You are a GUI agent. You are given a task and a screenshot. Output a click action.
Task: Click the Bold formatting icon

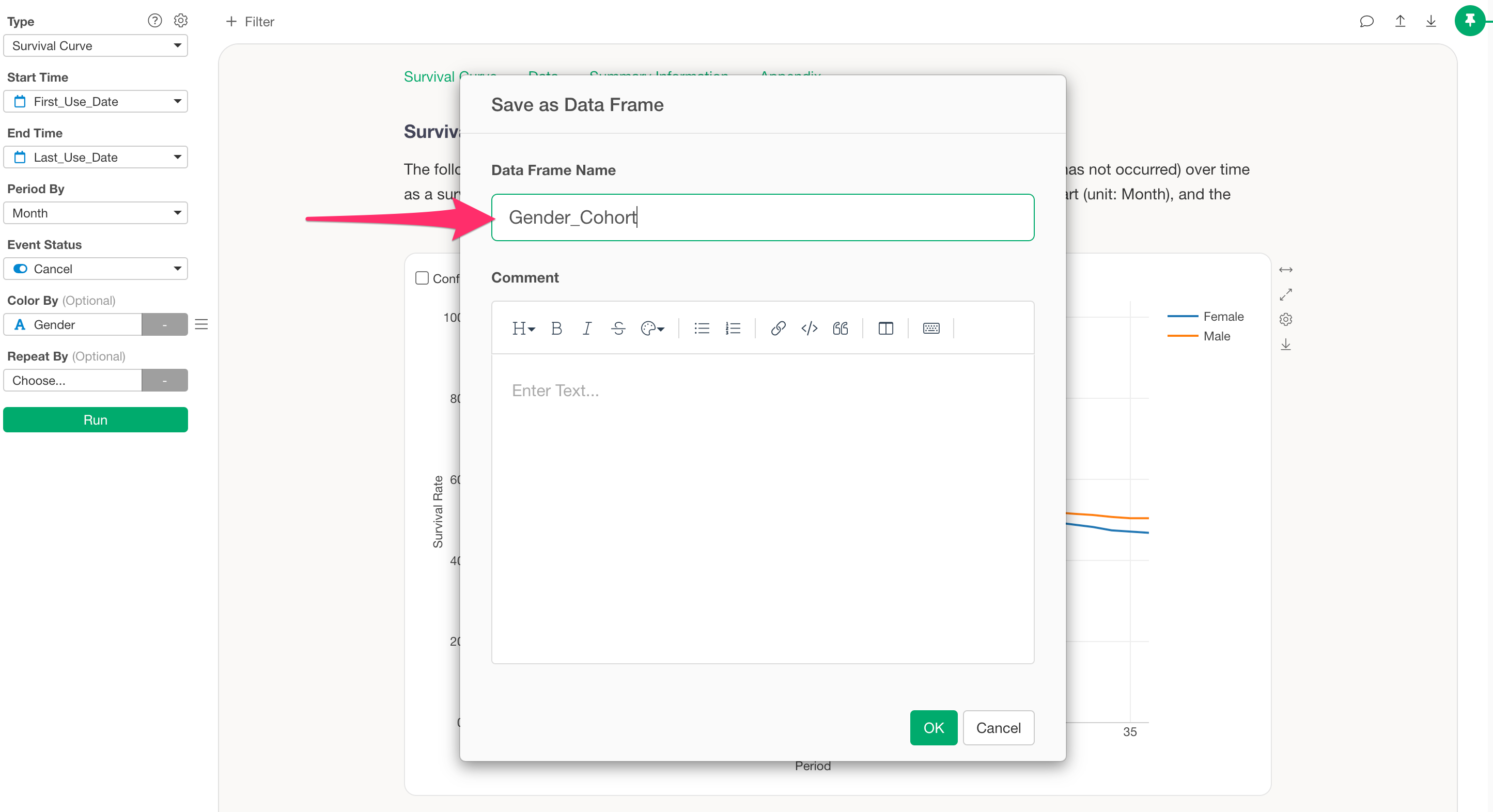pyautogui.click(x=556, y=329)
